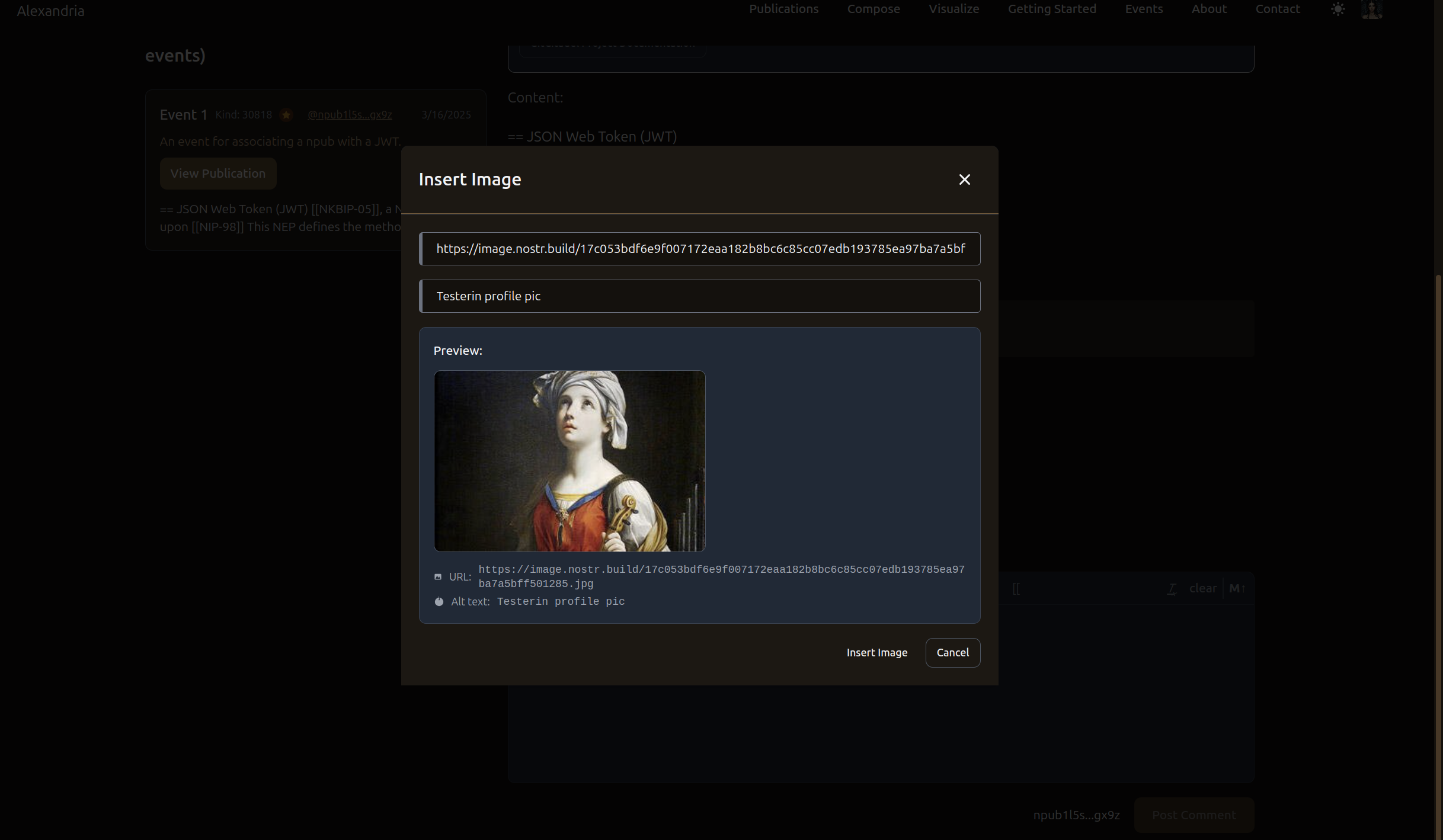
Task: Click the italic clear-format icon in toolbar
Action: pyautogui.click(x=1172, y=588)
